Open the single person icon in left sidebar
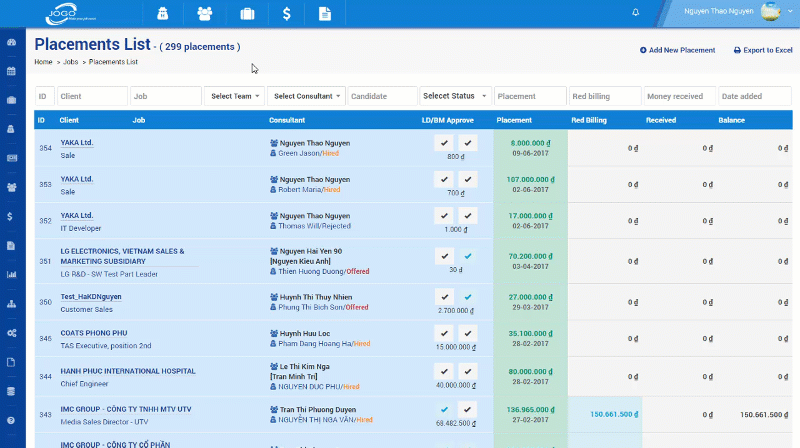This screenshot has width=800, height=448. pos(11,129)
